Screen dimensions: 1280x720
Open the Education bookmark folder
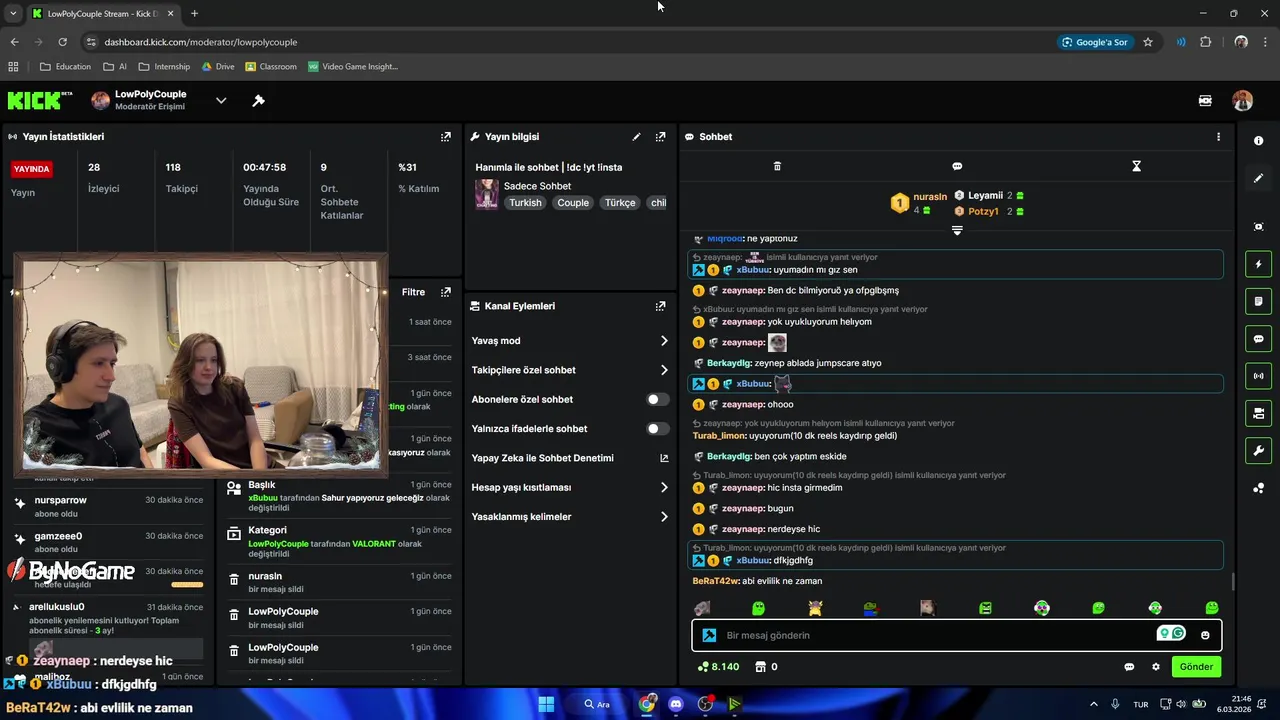click(x=65, y=67)
